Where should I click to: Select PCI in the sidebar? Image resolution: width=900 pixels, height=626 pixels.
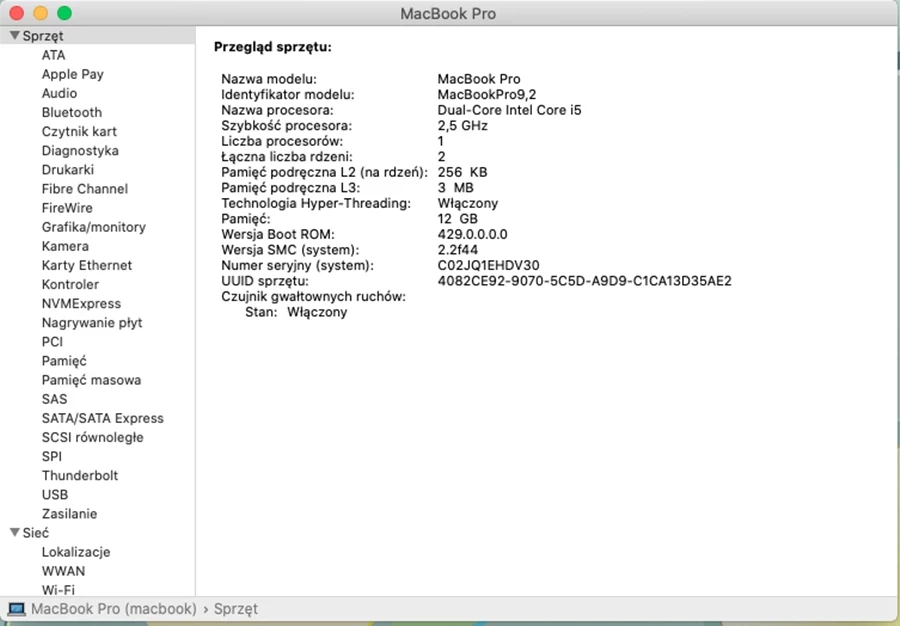tap(52, 342)
